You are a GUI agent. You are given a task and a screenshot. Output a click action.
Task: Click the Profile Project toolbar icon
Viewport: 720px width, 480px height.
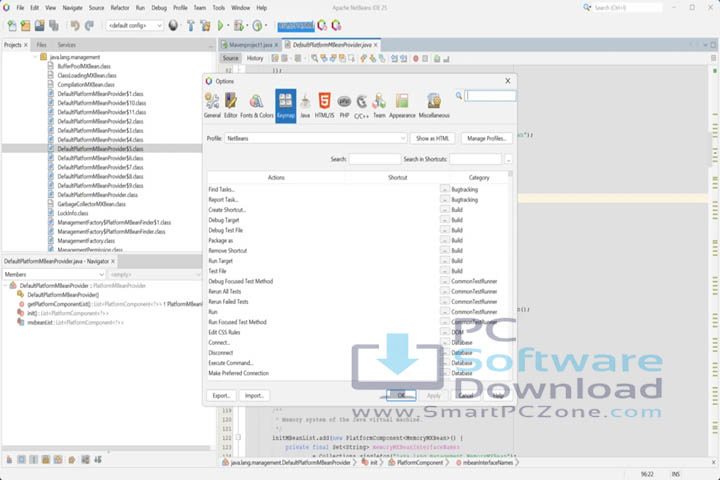(x=257, y=26)
